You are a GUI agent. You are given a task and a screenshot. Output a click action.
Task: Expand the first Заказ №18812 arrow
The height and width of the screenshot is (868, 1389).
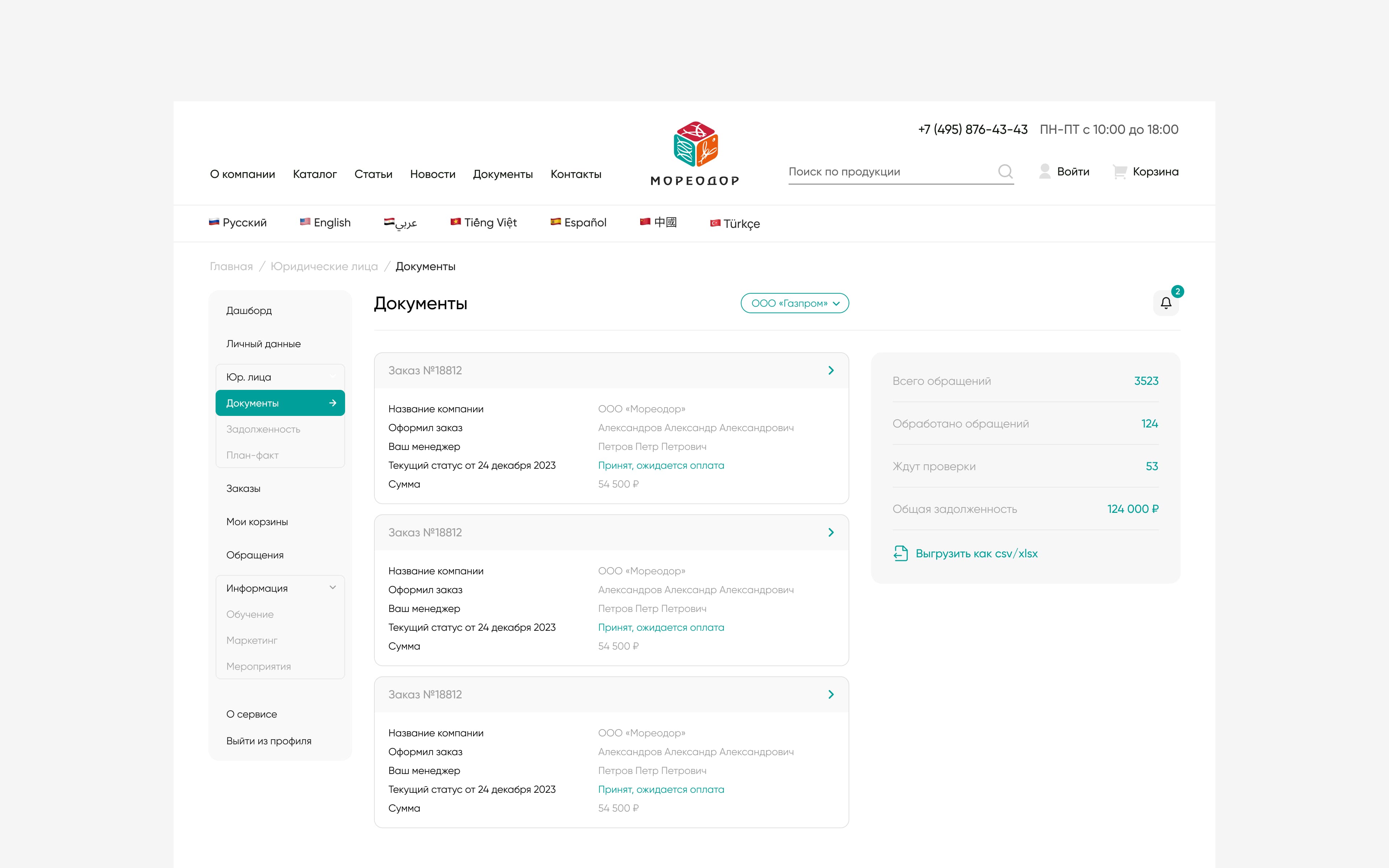(x=831, y=370)
